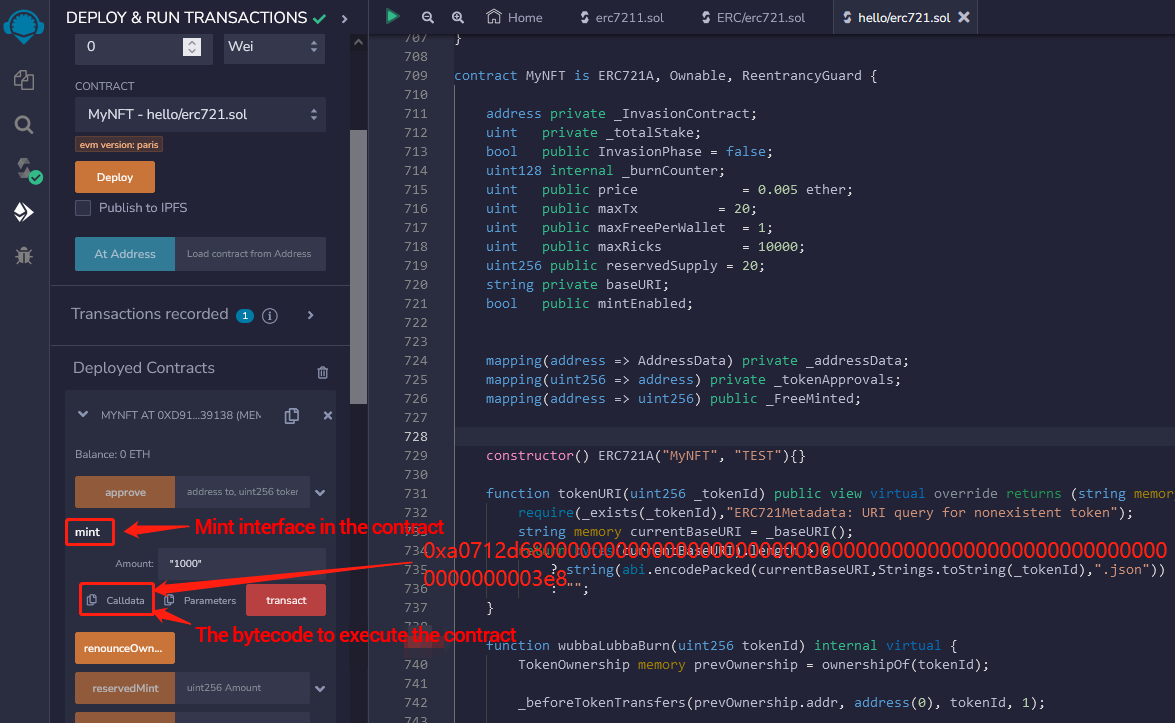The image size is (1175, 723).
Task: Click the renounceOwnership function button
Action: coord(124,648)
